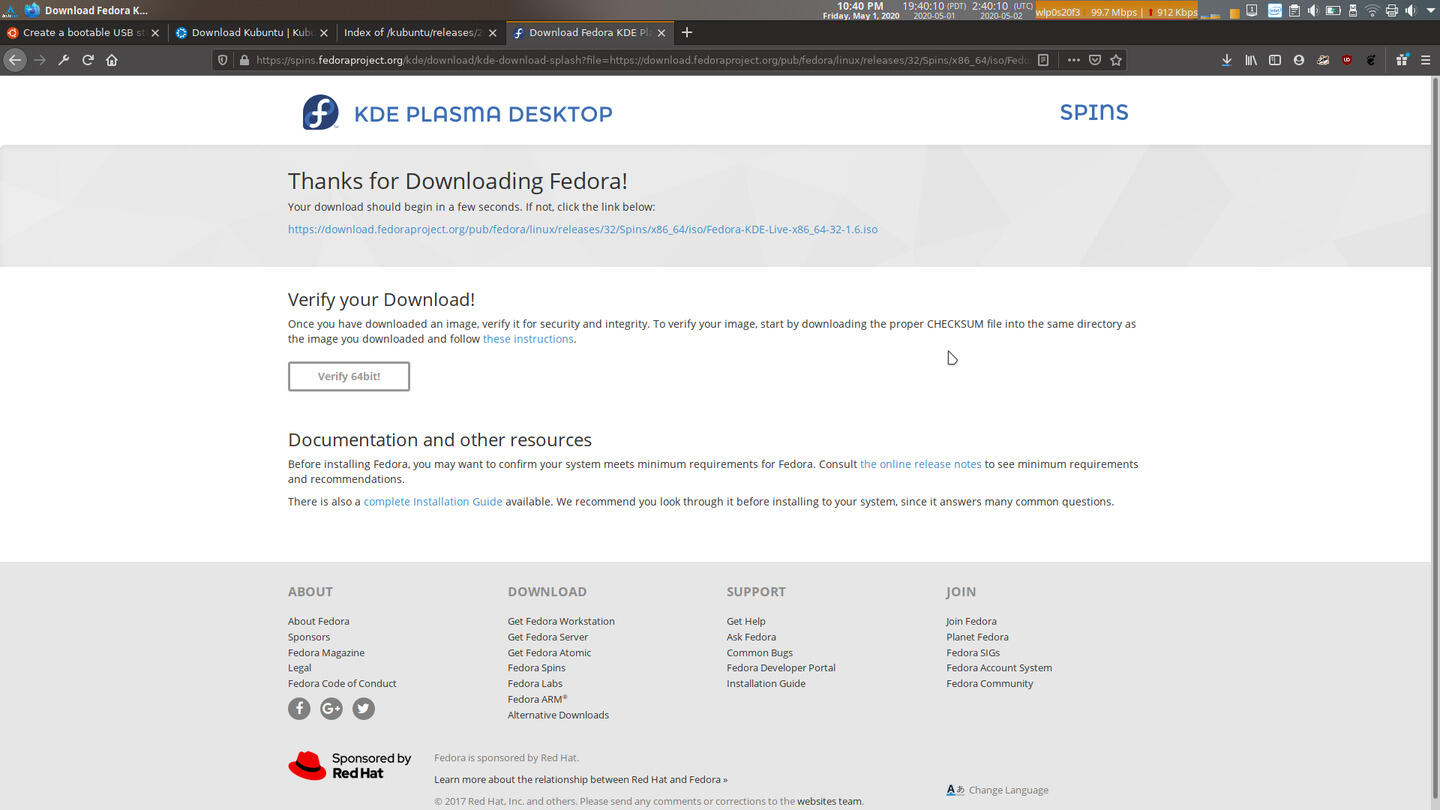Reload the current page
The height and width of the screenshot is (810, 1440).
tap(88, 60)
